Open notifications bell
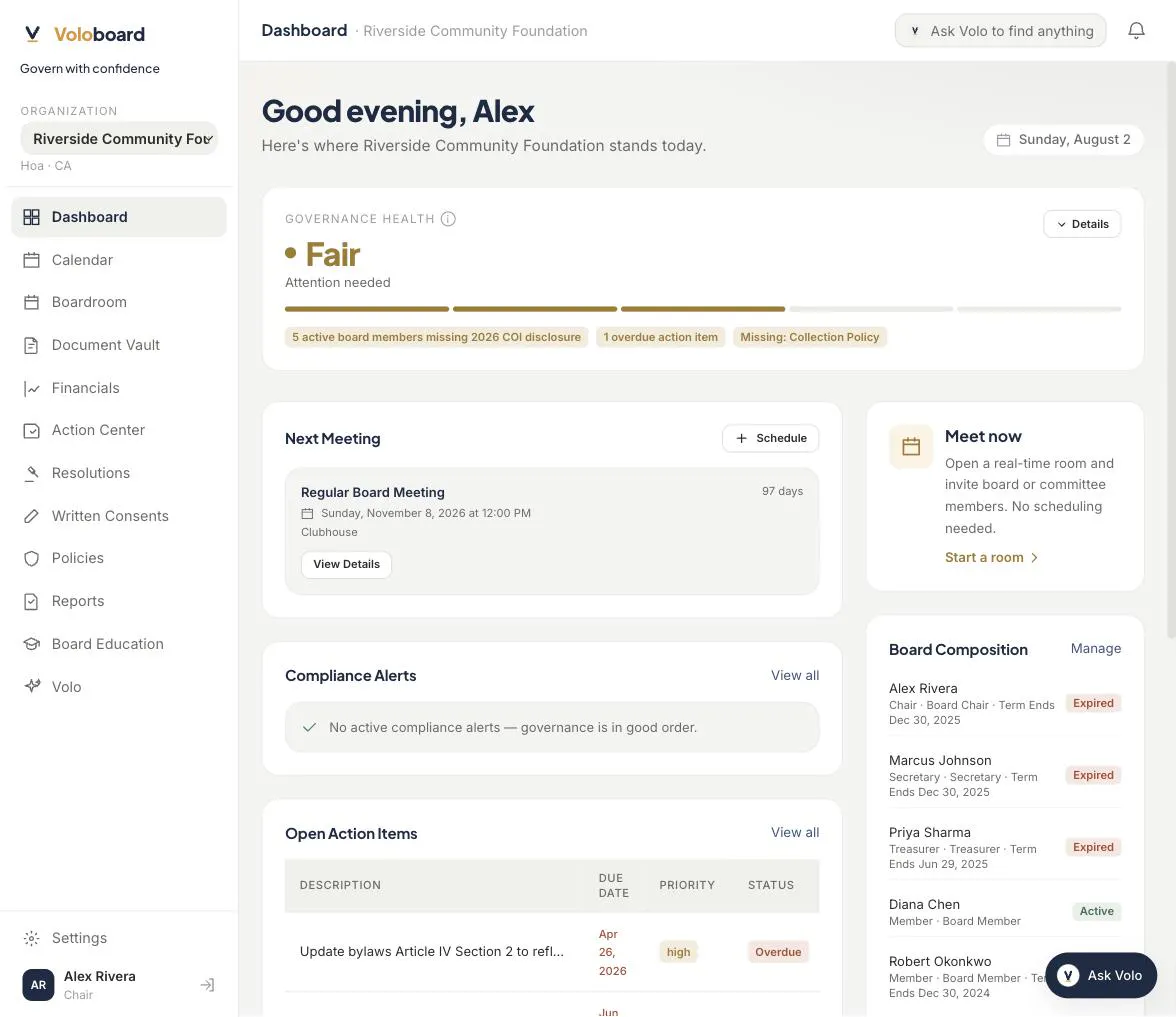The width and height of the screenshot is (1176, 1017). click(x=1136, y=31)
